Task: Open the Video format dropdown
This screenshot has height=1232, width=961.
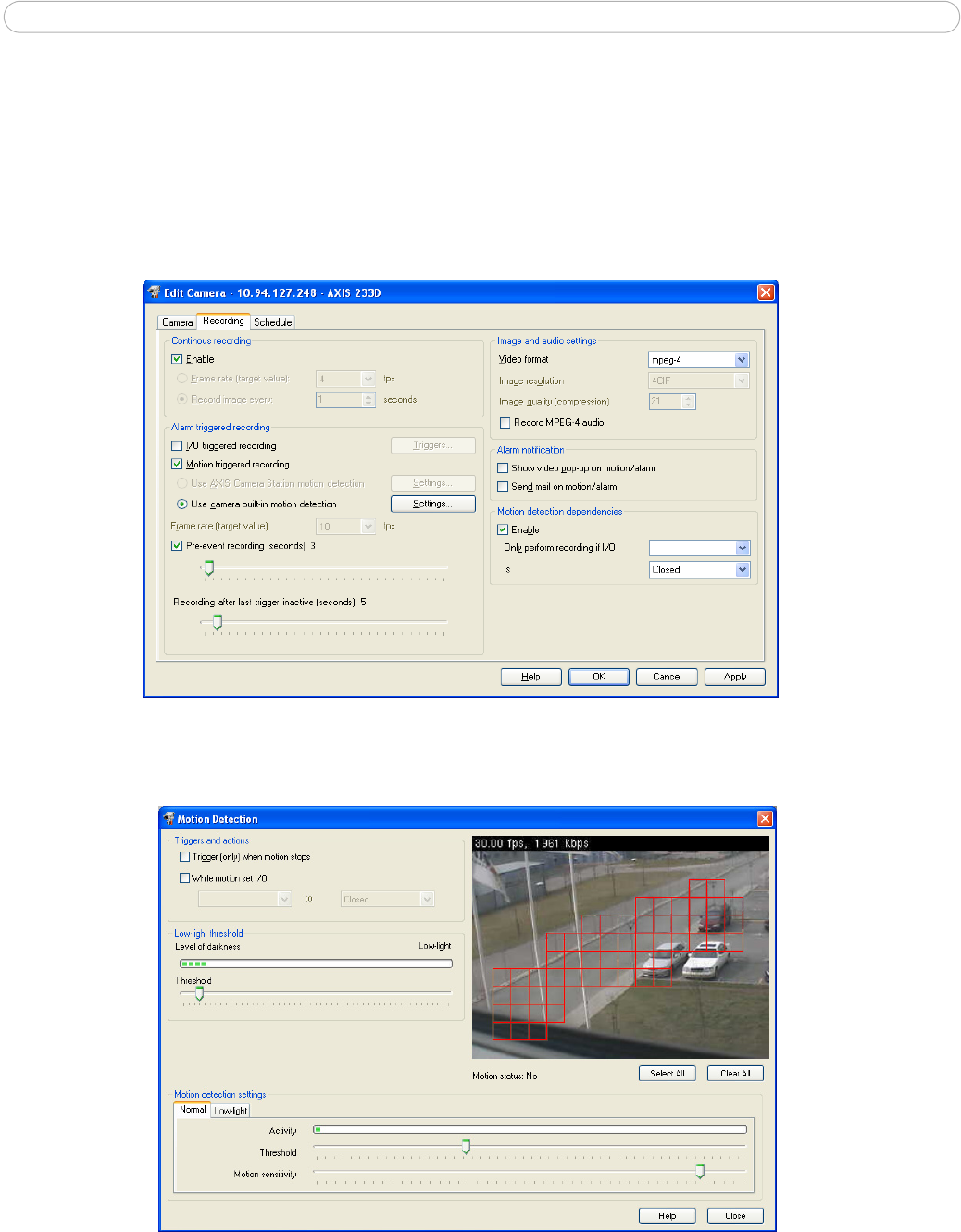Action: [x=742, y=360]
